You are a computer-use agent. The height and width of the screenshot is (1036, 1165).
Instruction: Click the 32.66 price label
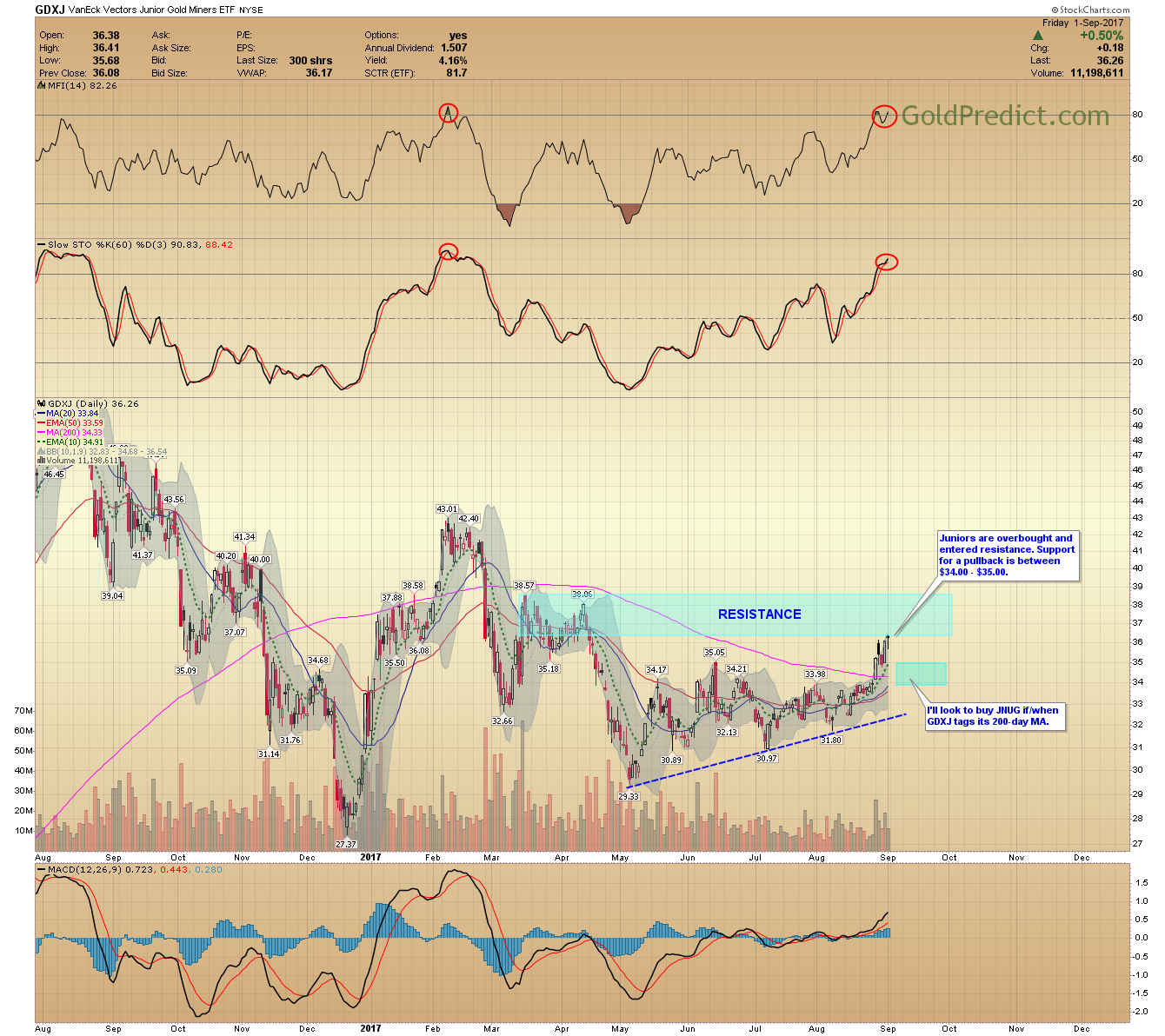point(503,721)
